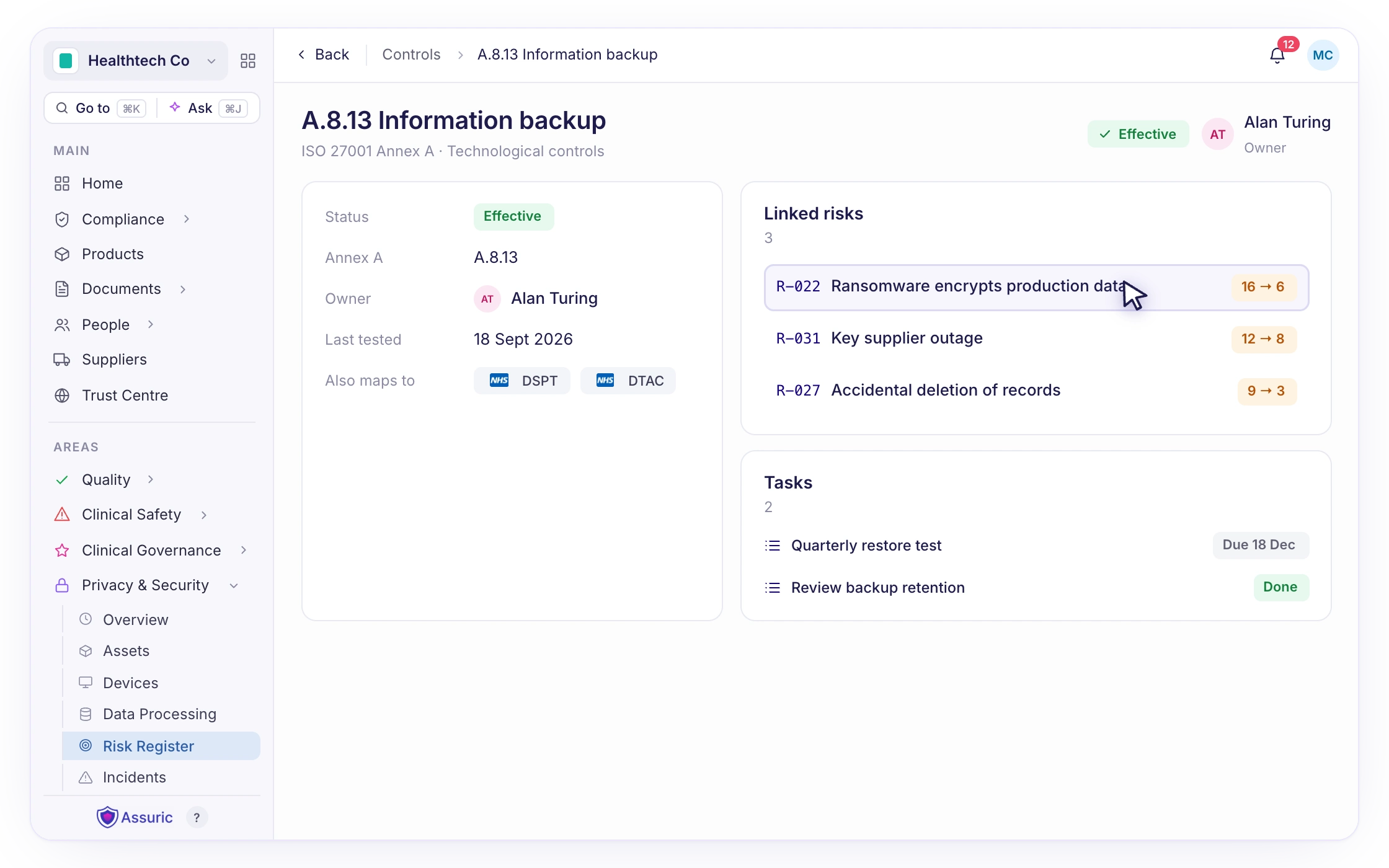1389x868 pixels.
Task: Click the People icon in sidebar
Action: (62, 325)
